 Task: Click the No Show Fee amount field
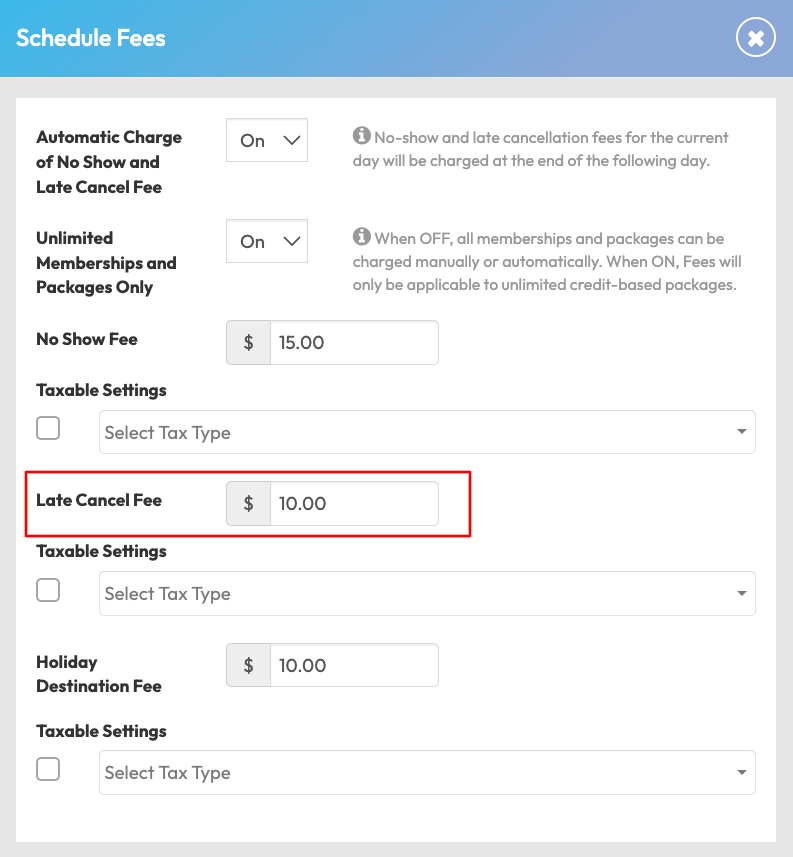tap(354, 342)
